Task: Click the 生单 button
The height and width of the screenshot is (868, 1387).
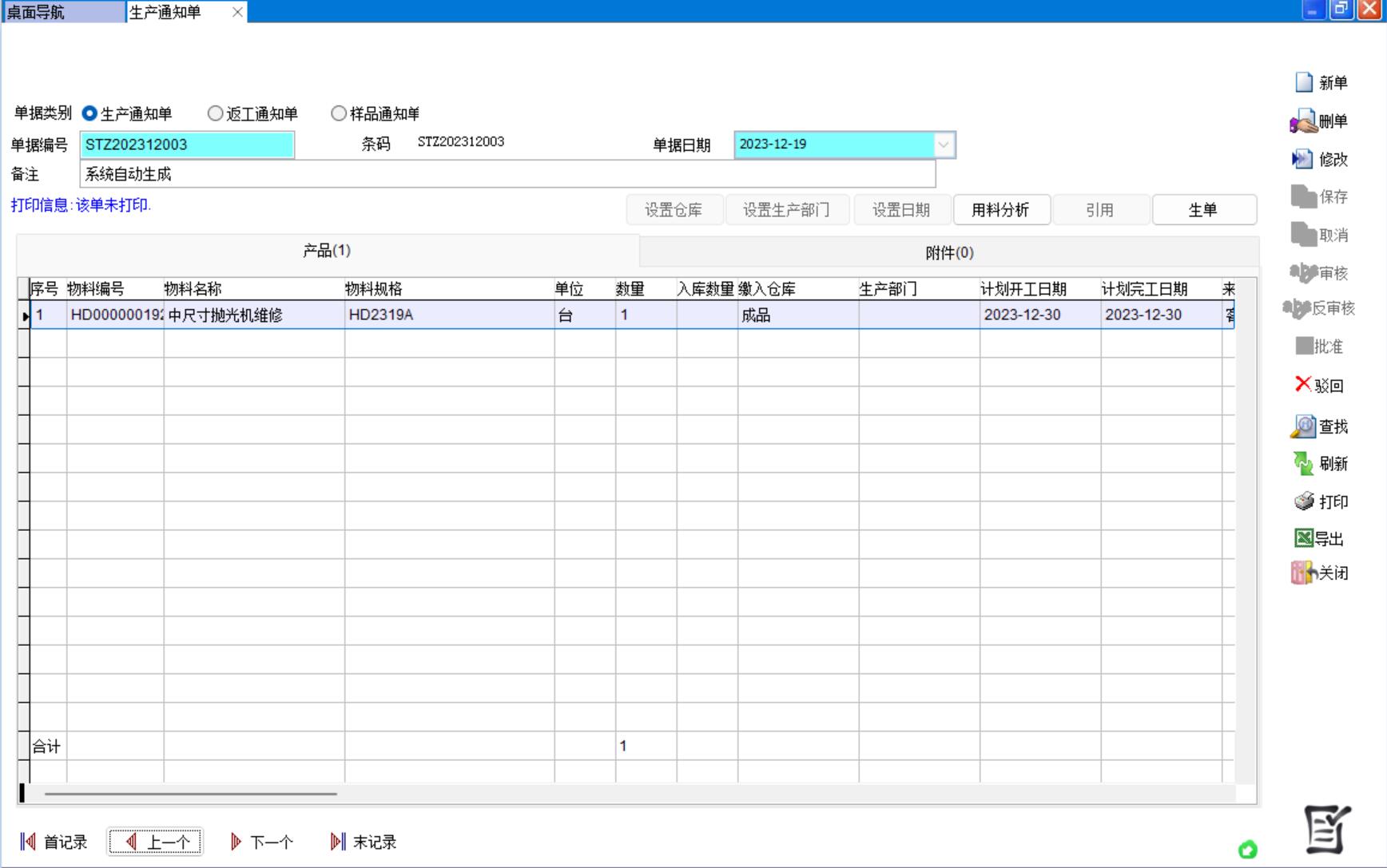Action: coord(1202,210)
